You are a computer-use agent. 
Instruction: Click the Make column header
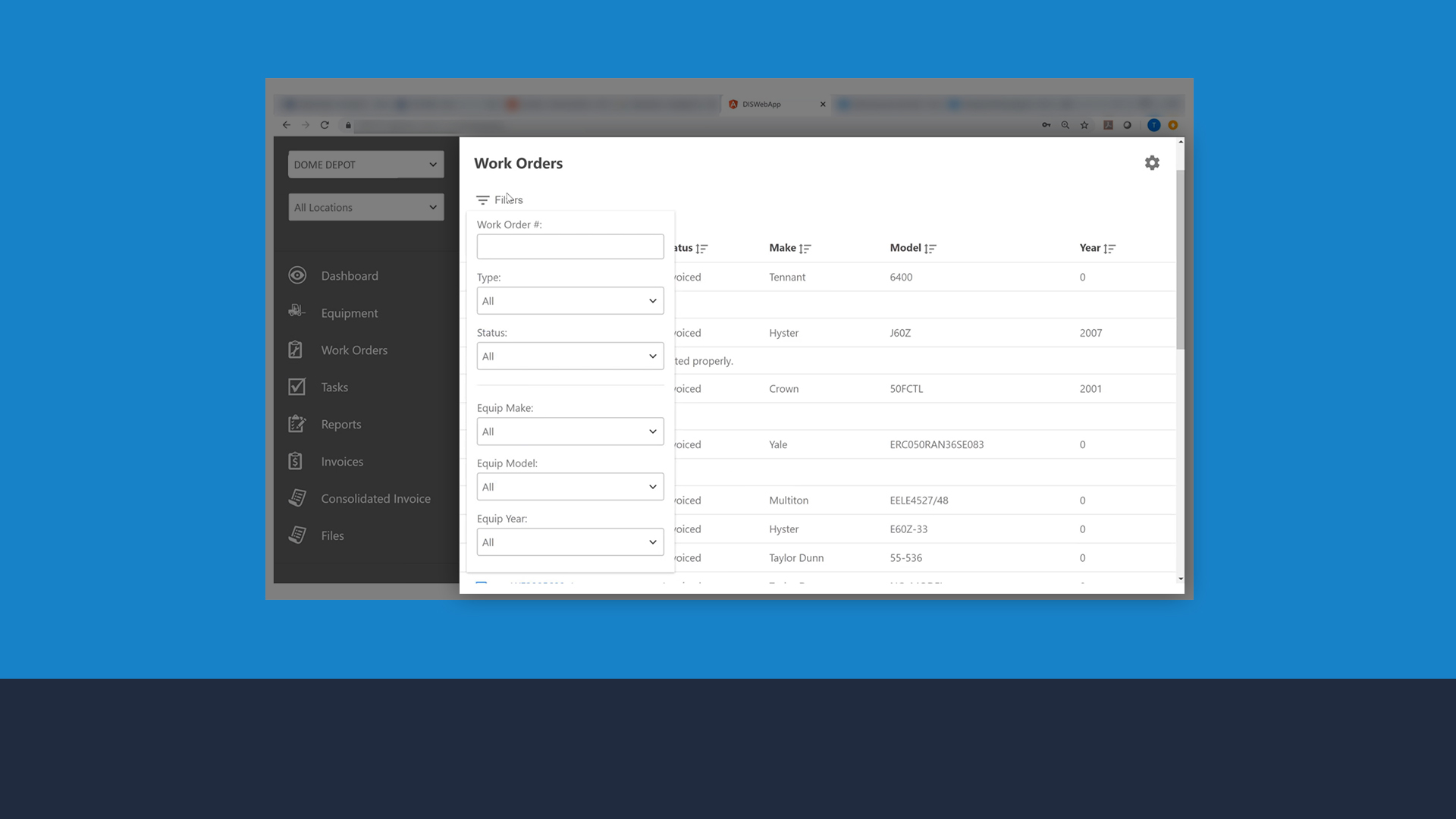point(783,248)
